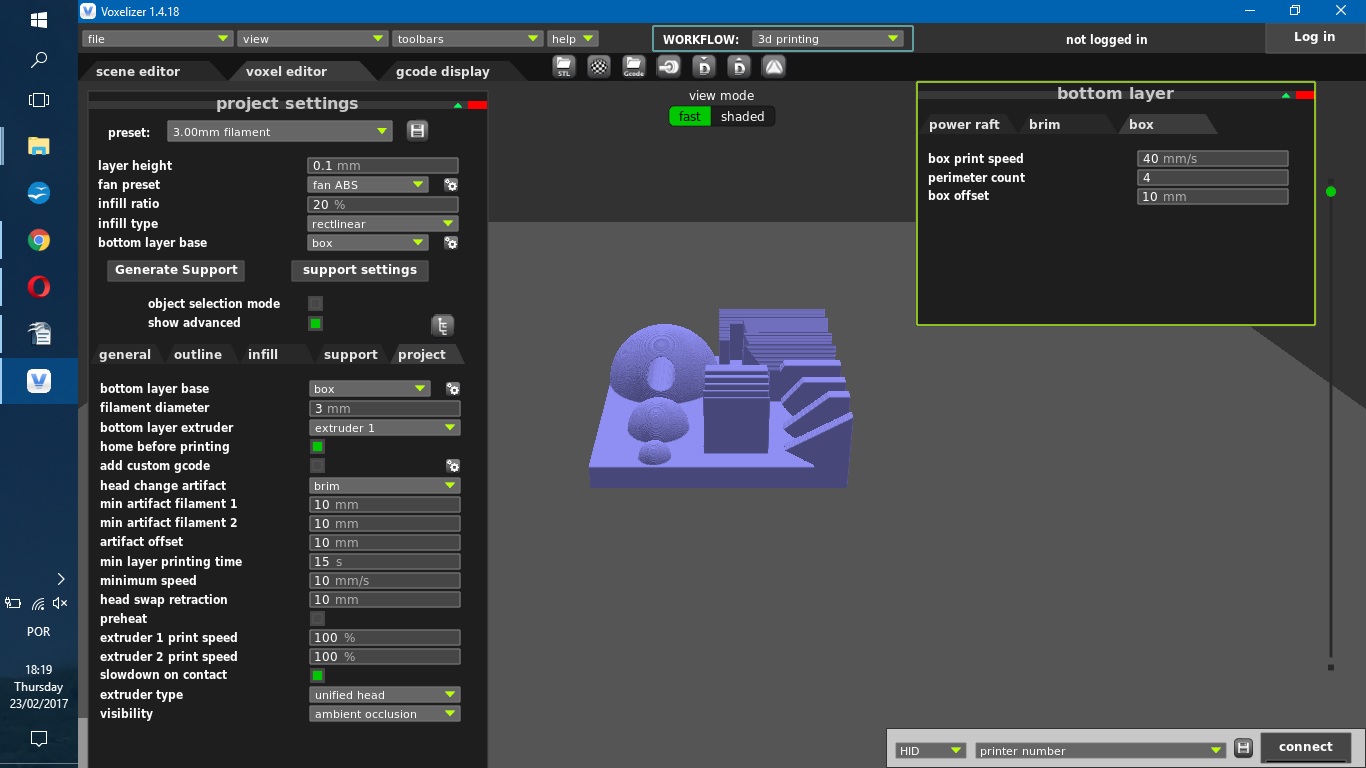The width and height of the screenshot is (1366, 768).
Task: Enable preheat checkbox
Action: pos(317,619)
